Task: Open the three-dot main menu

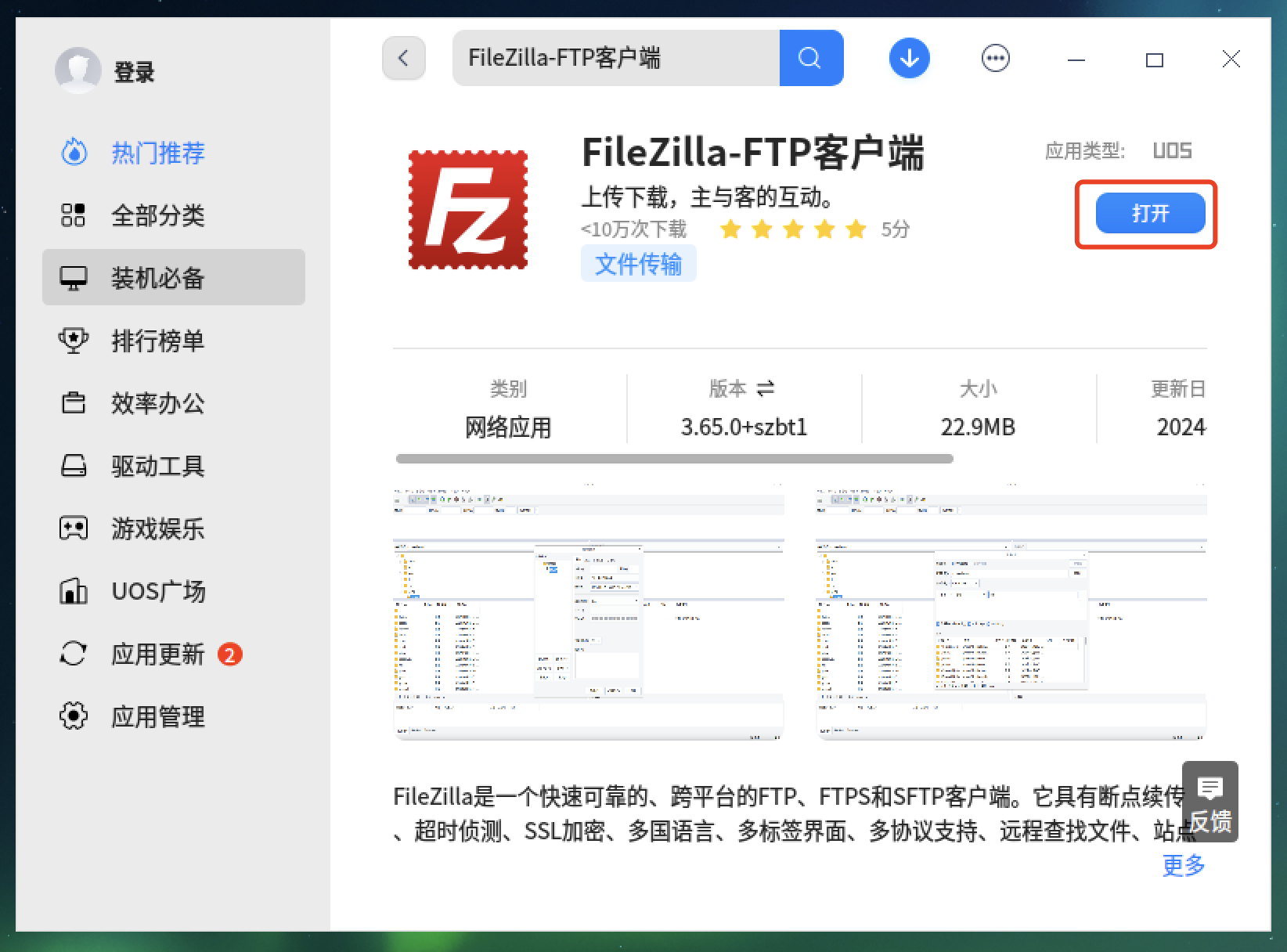Action: point(996,58)
